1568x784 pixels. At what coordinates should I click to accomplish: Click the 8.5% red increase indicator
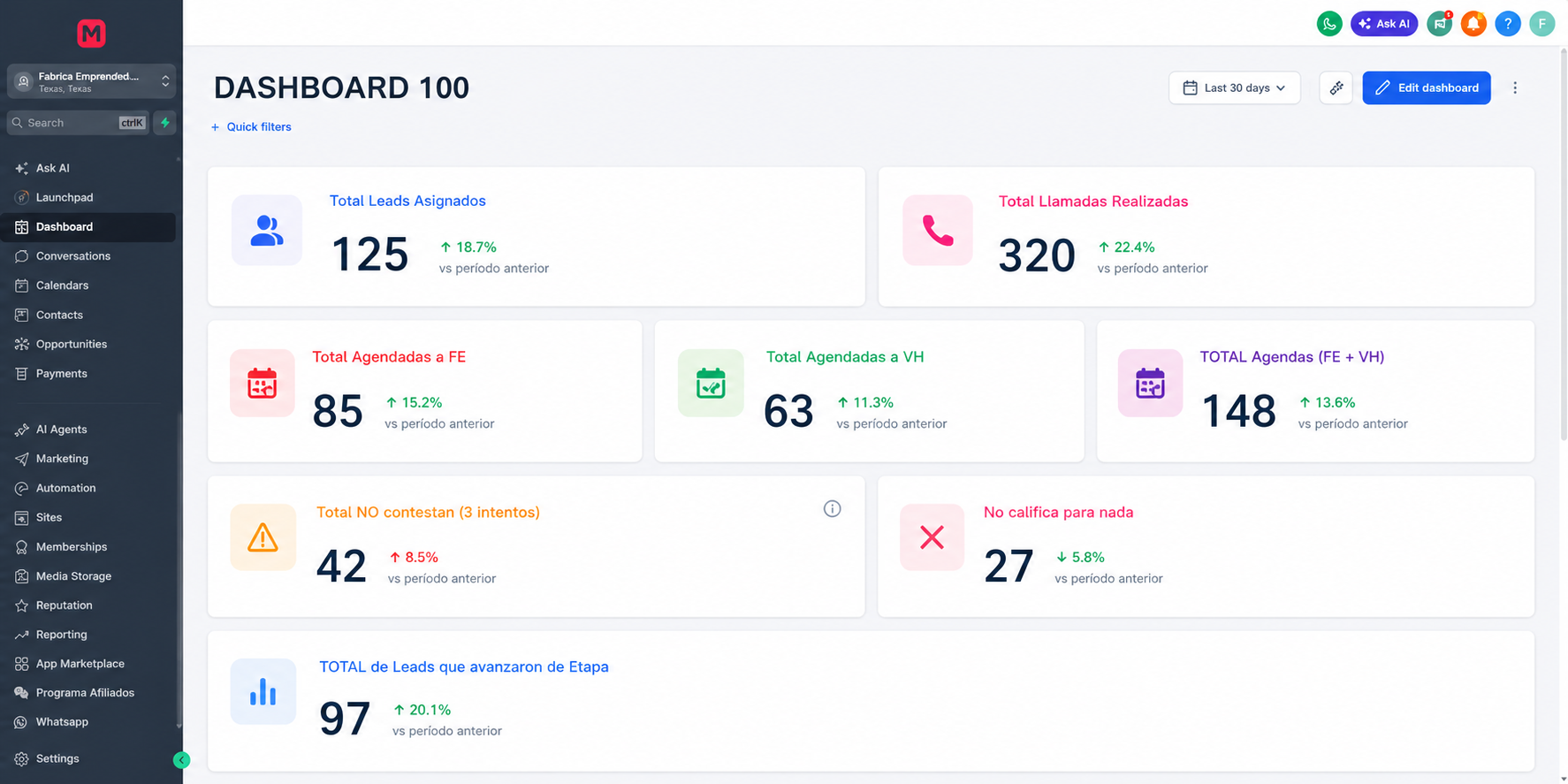414,558
